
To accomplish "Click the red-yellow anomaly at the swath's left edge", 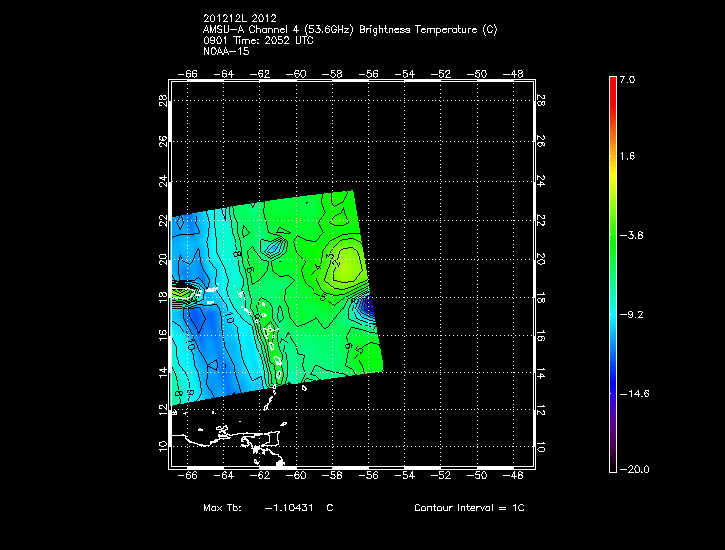I will (x=184, y=293).
